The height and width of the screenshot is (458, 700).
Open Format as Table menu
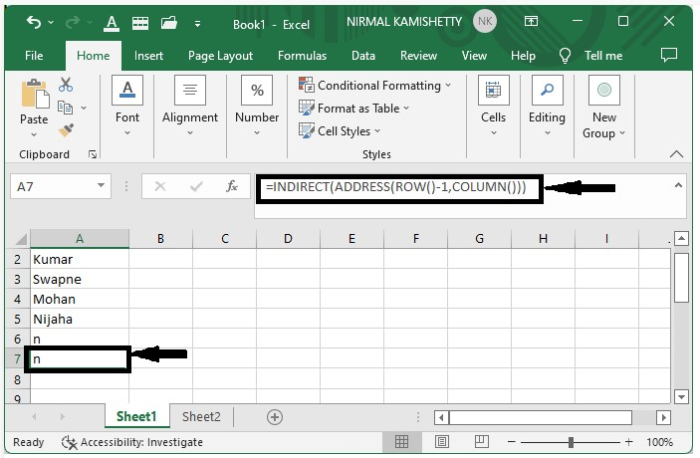[x=354, y=108]
